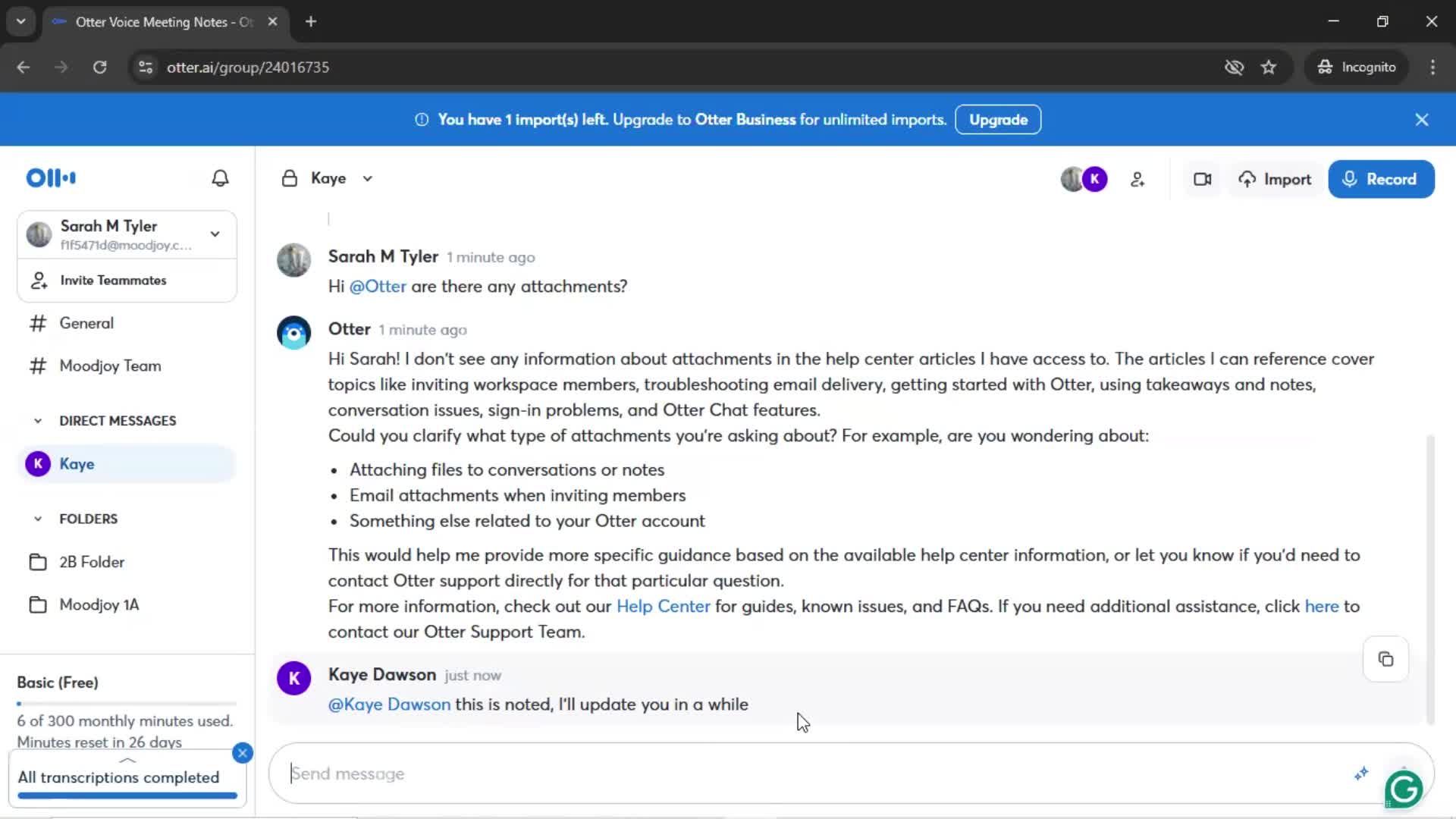1456x819 pixels.
Task: Click the Import button
Action: click(1275, 179)
